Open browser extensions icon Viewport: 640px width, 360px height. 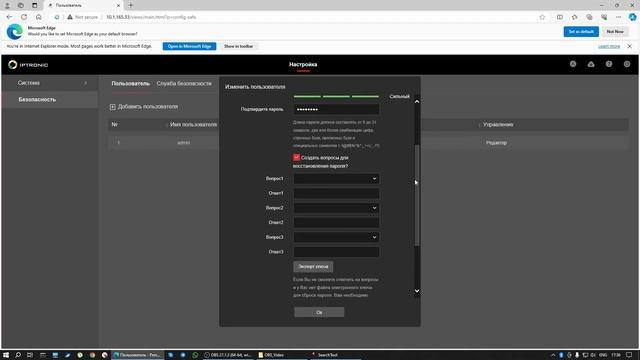(x=604, y=17)
